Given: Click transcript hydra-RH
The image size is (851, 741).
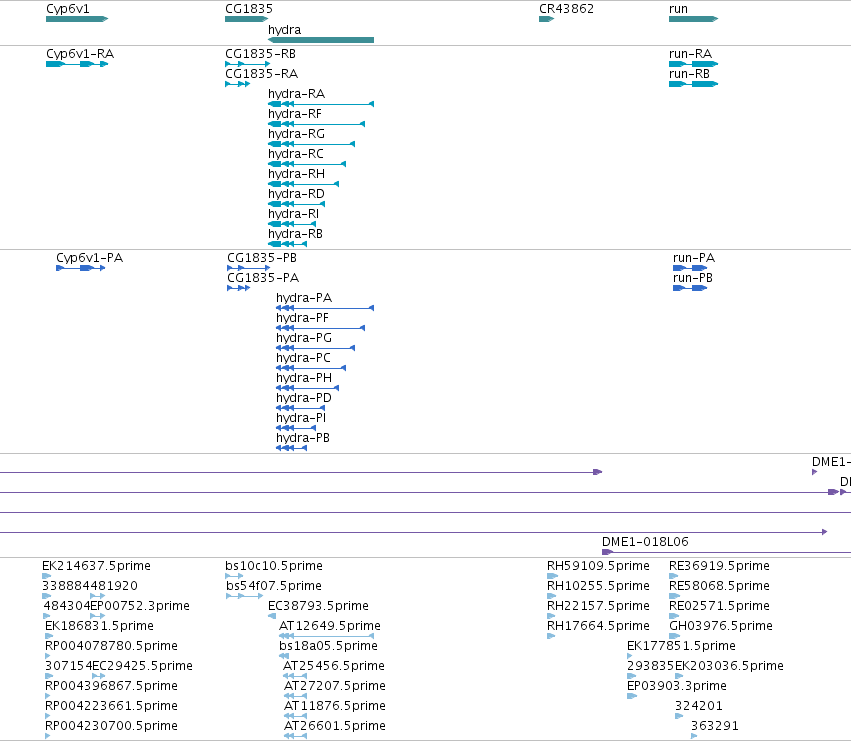Looking at the screenshot, I should 296,174.
